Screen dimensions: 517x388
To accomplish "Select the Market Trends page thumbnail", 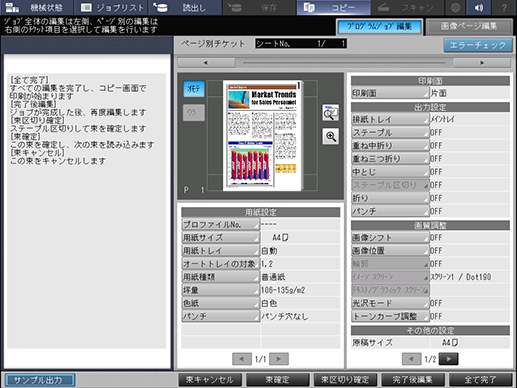I will [x=263, y=135].
